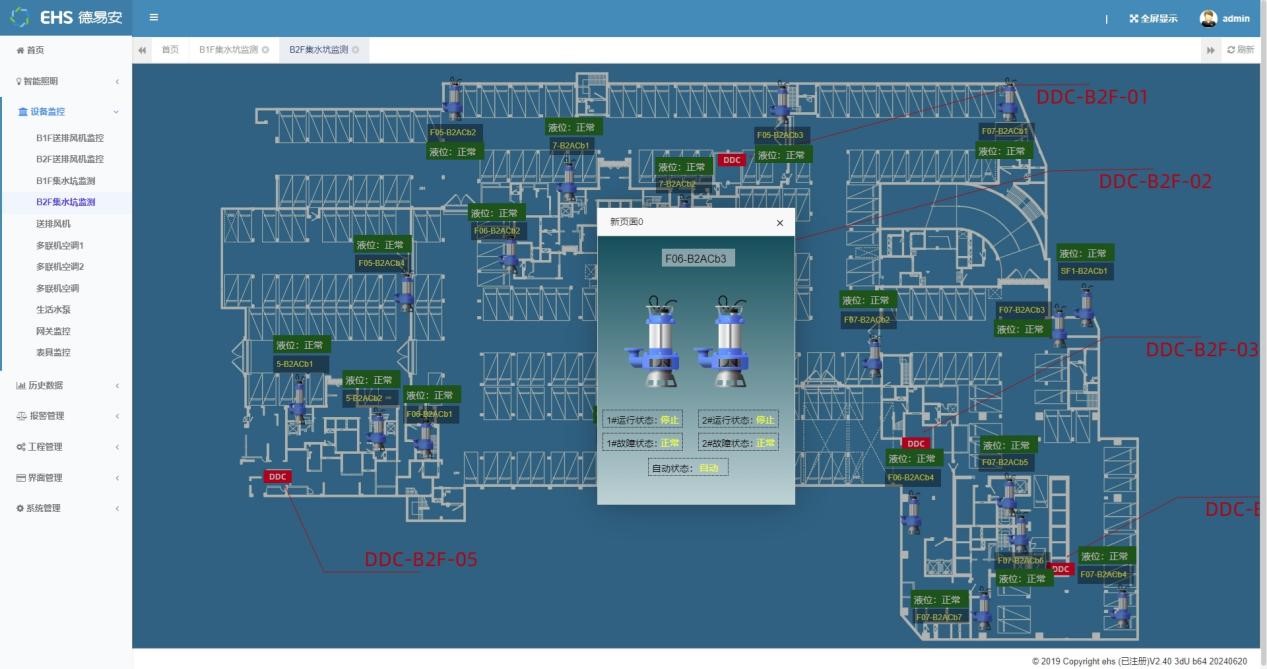Click the pump icon above F07-B2ACb1
The image size is (1267, 669).
1008,100
